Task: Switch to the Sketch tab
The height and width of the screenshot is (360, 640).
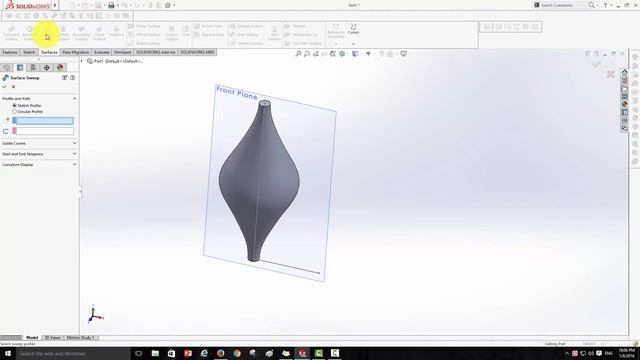Action: click(x=29, y=52)
